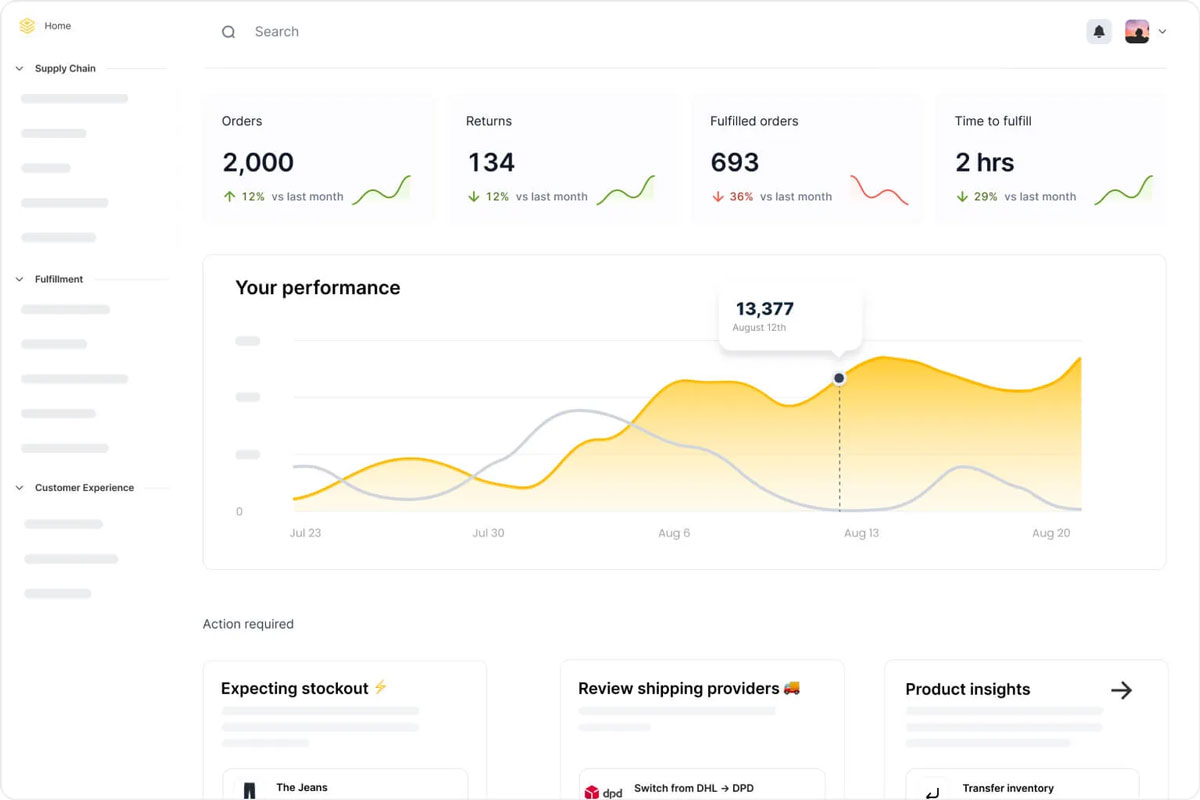This screenshot has width=1200, height=800.
Task: Click the Transfer inventory return-arrow icon
Action: tap(932, 792)
